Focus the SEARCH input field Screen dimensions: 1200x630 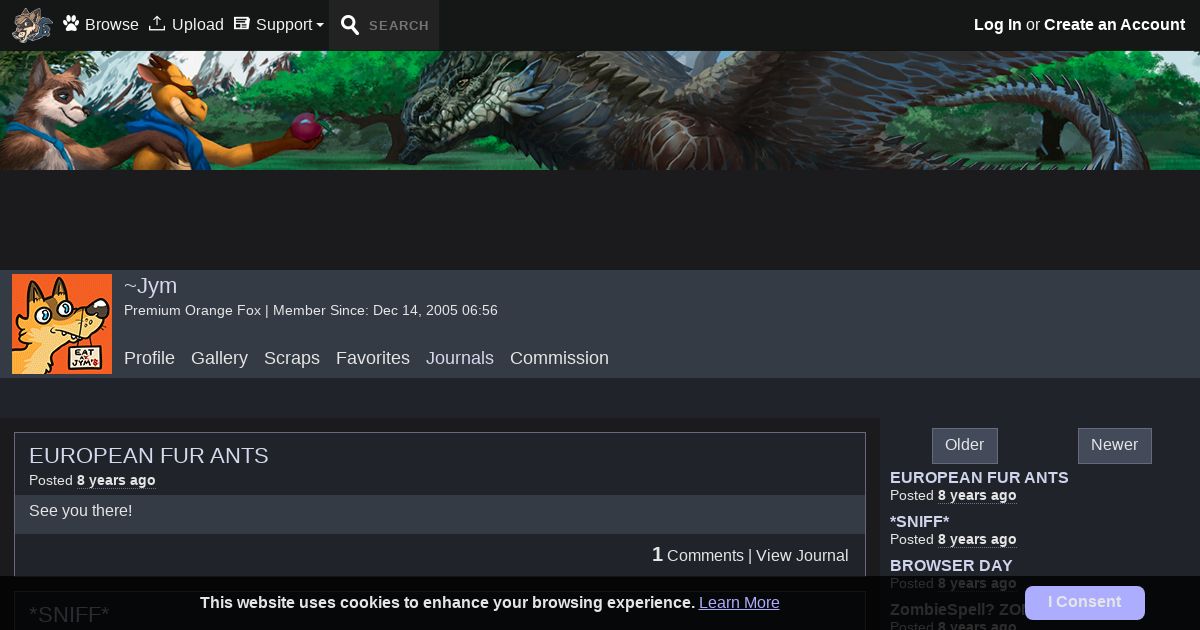[x=399, y=25]
